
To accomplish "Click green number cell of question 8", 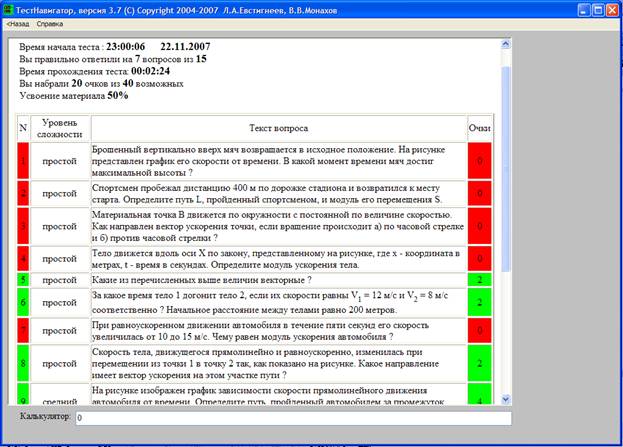I will point(23,364).
